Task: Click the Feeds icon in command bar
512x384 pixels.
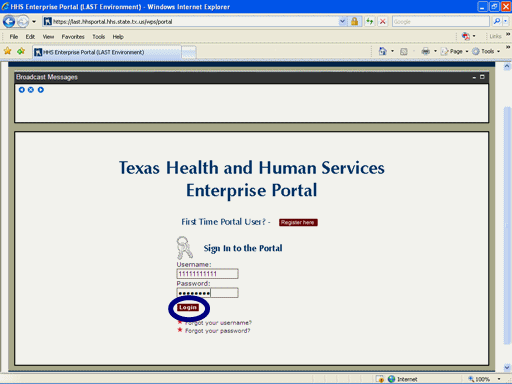Action: [404, 51]
